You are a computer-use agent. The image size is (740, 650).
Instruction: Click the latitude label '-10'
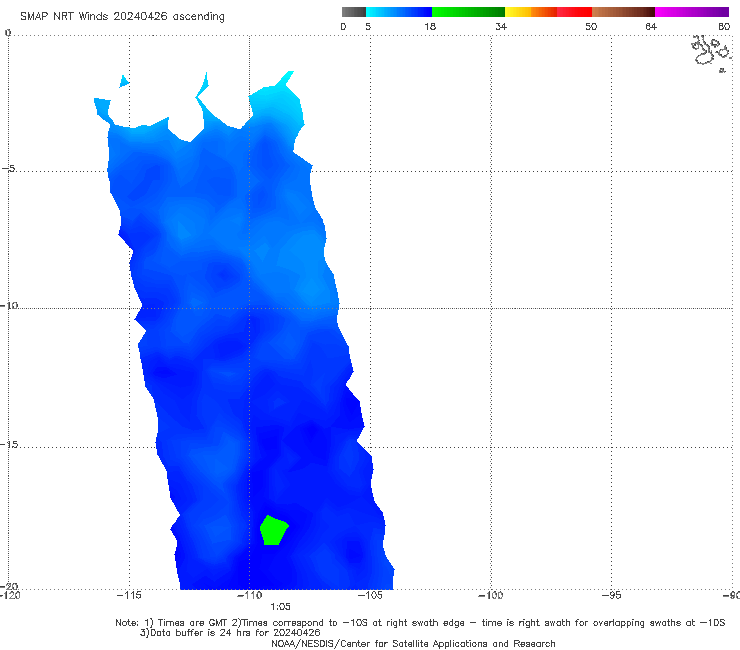[x=8, y=305]
